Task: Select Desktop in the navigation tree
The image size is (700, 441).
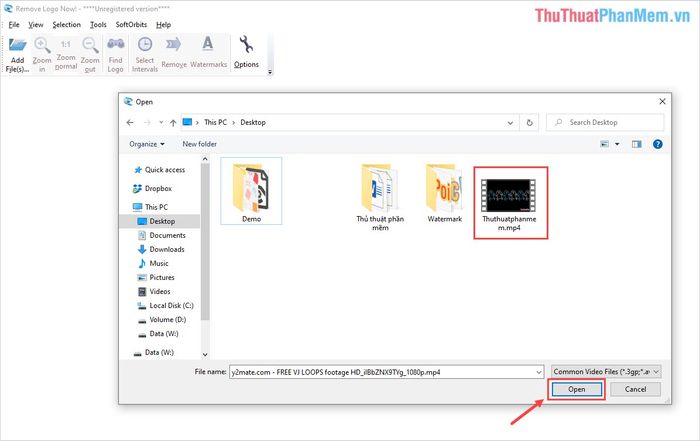Action: [x=160, y=221]
